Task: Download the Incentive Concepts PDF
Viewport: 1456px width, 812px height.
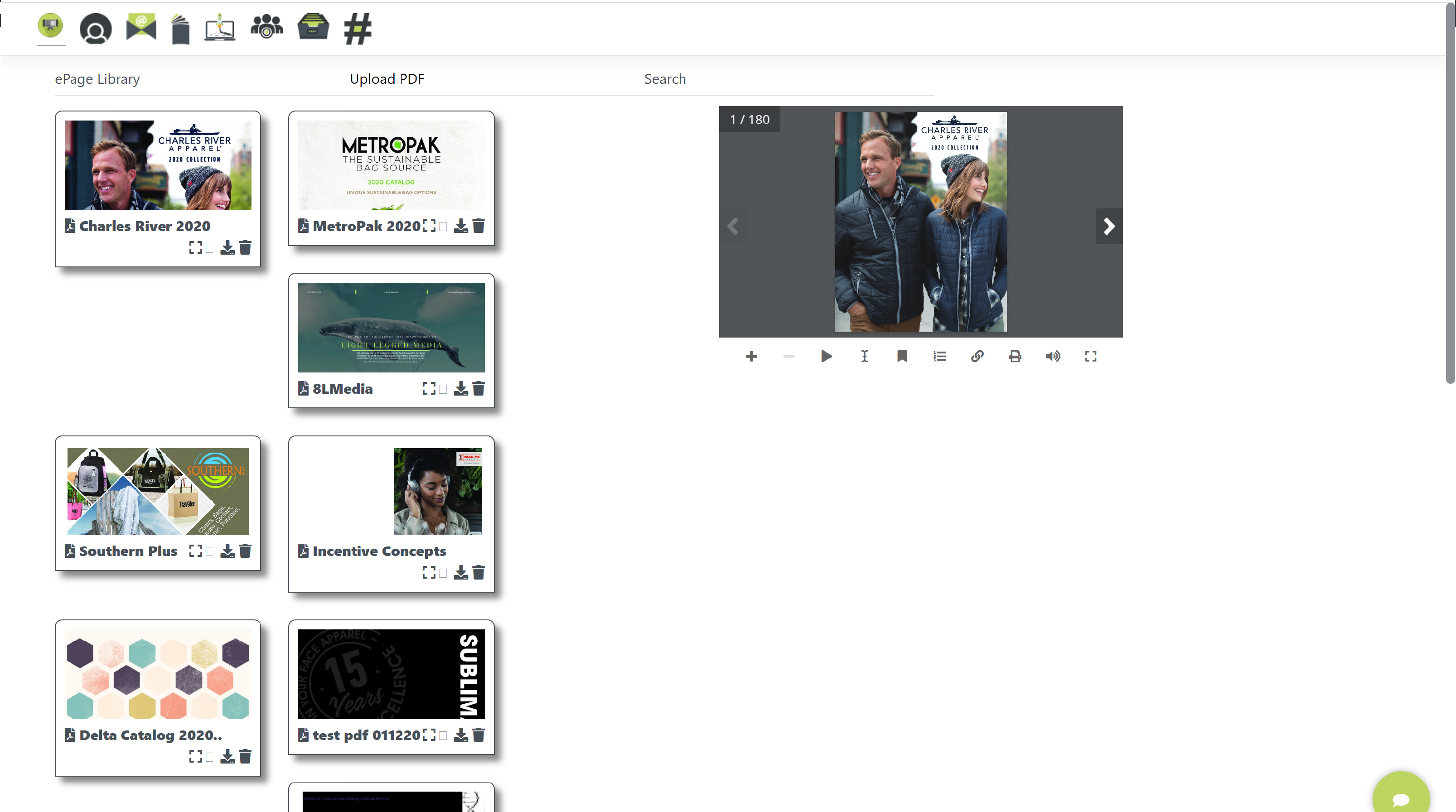Action: tap(461, 572)
